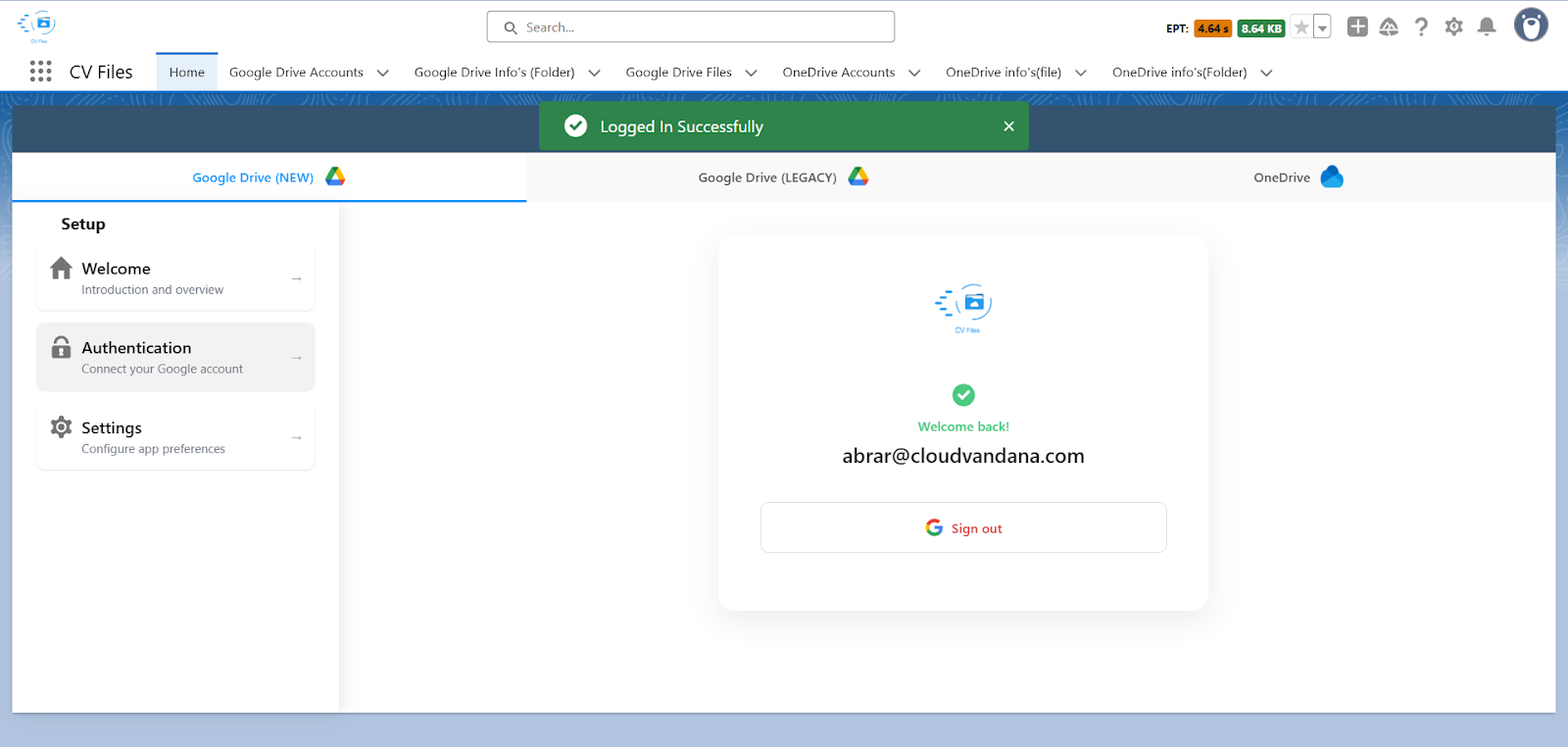Screen dimensions: 1568x747
Task: Open the Salesforce guidance center icon
Action: coord(1389,26)
